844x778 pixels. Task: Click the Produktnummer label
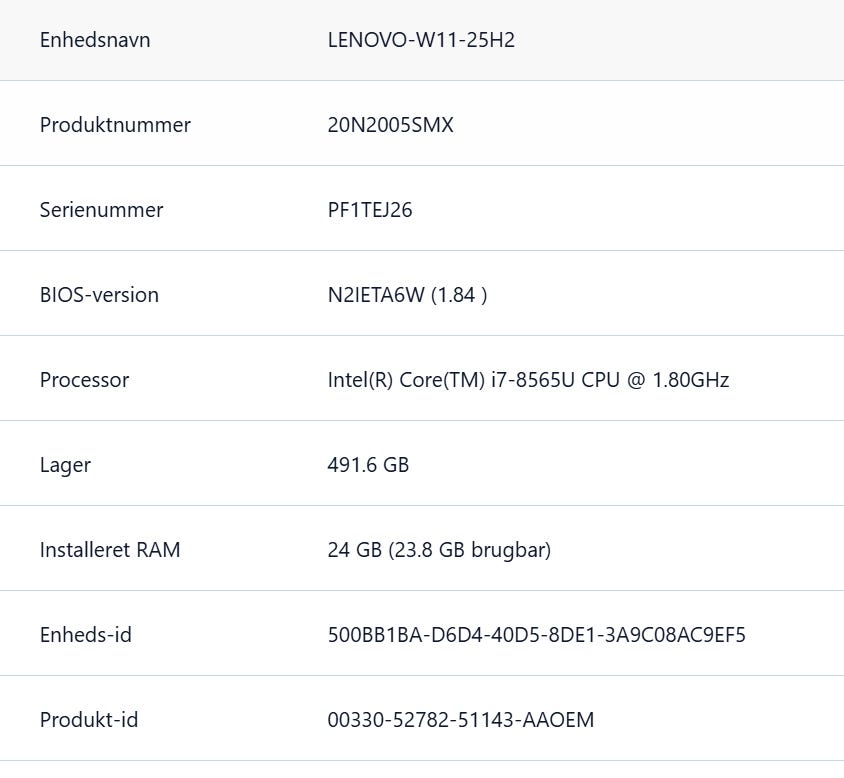[115, 125]
